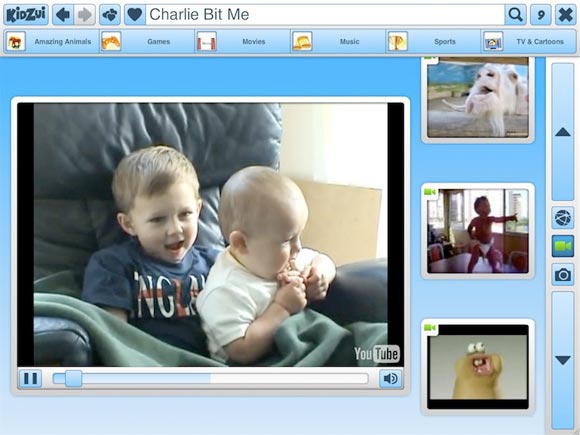Select the green video camera filter
Viewport: 580px width, 435px height.
563,246
